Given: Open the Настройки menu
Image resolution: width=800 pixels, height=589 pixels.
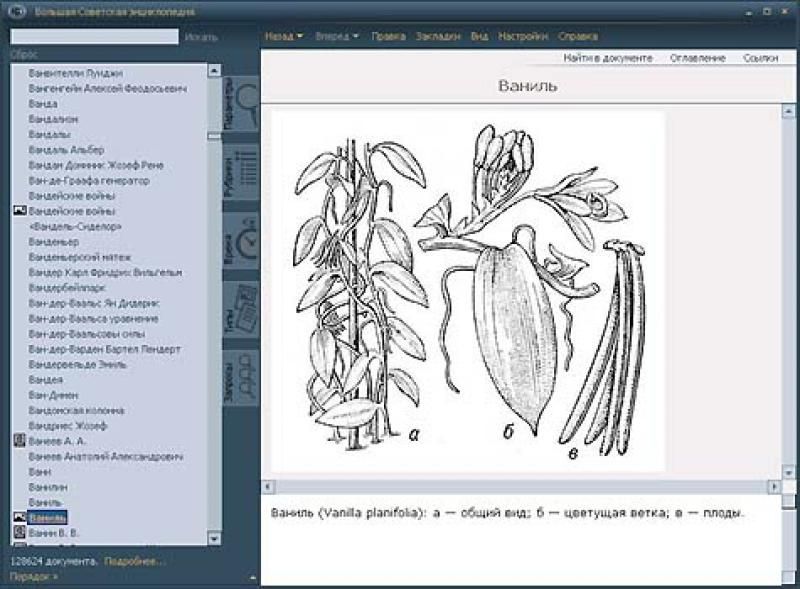Looking at the screenshot, I should click(523, 37).
